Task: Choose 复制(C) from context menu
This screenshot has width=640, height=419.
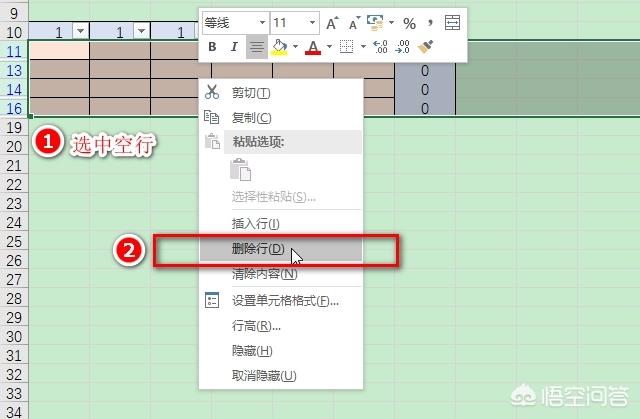Action: tap(281, 118)
